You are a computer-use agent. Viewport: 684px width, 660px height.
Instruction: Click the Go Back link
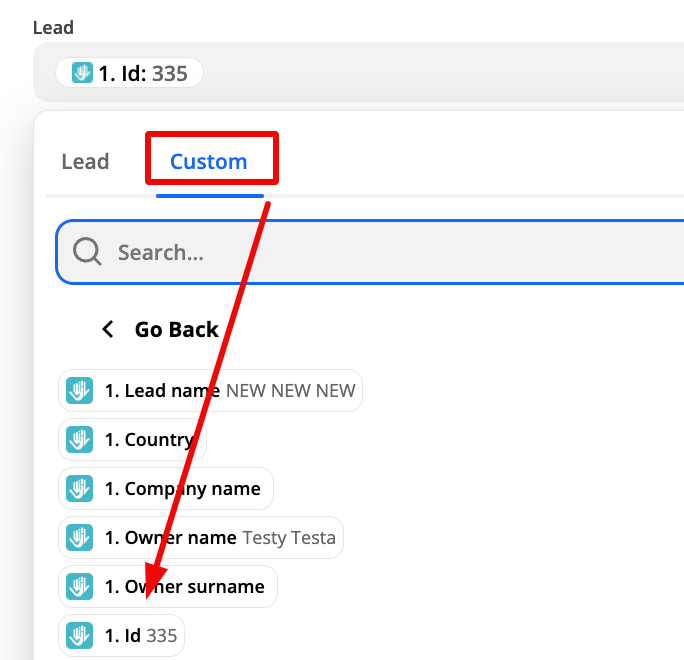(176, 329)
